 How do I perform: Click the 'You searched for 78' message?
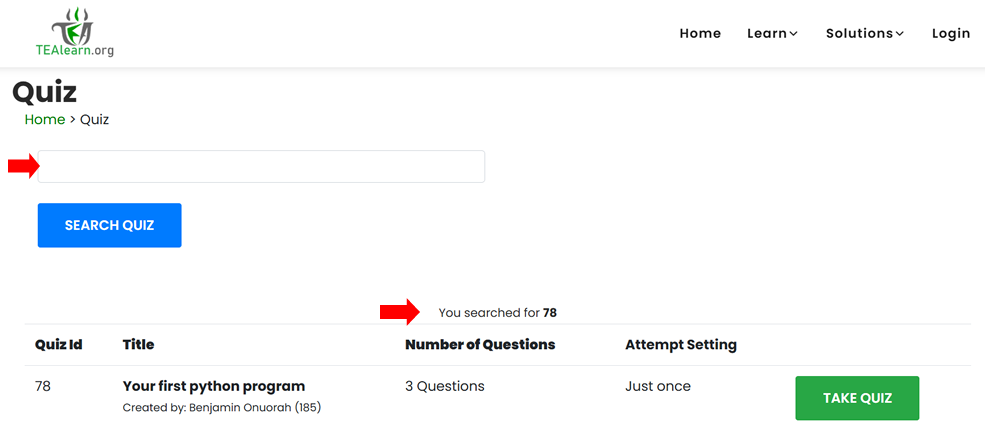coord(497,313)
